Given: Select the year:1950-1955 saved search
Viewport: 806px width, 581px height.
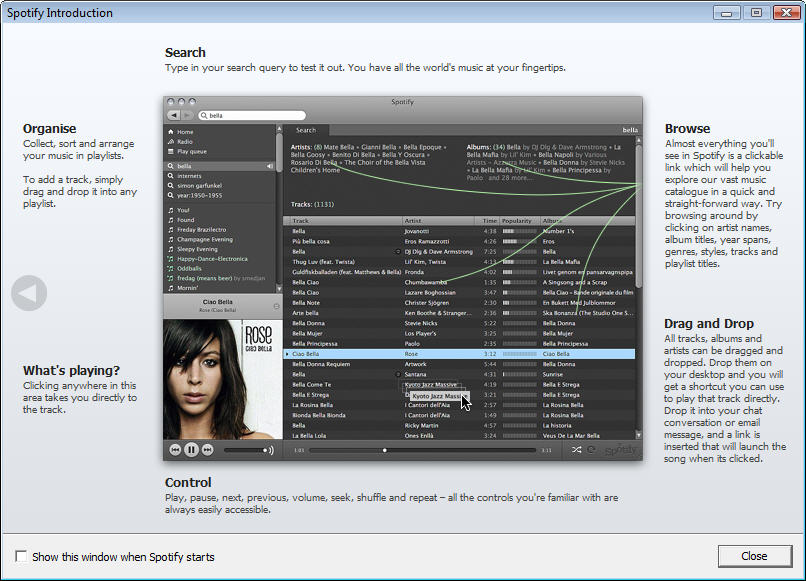Looking at the screenshot, I should coord(199,195).
